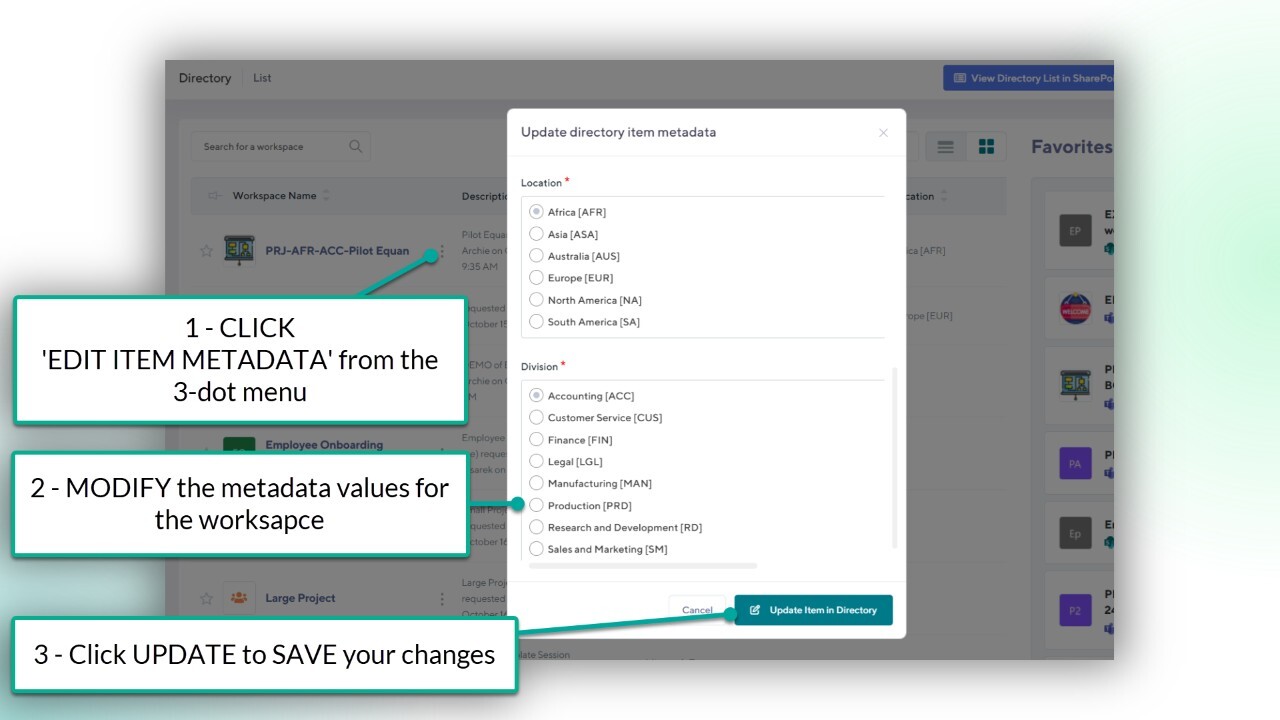The width and height of the screenshot is (1280, 720).
Task: Click the PRJ-AFR-ACC-Pilot Equan workspace icon
Action: [238, 249]
